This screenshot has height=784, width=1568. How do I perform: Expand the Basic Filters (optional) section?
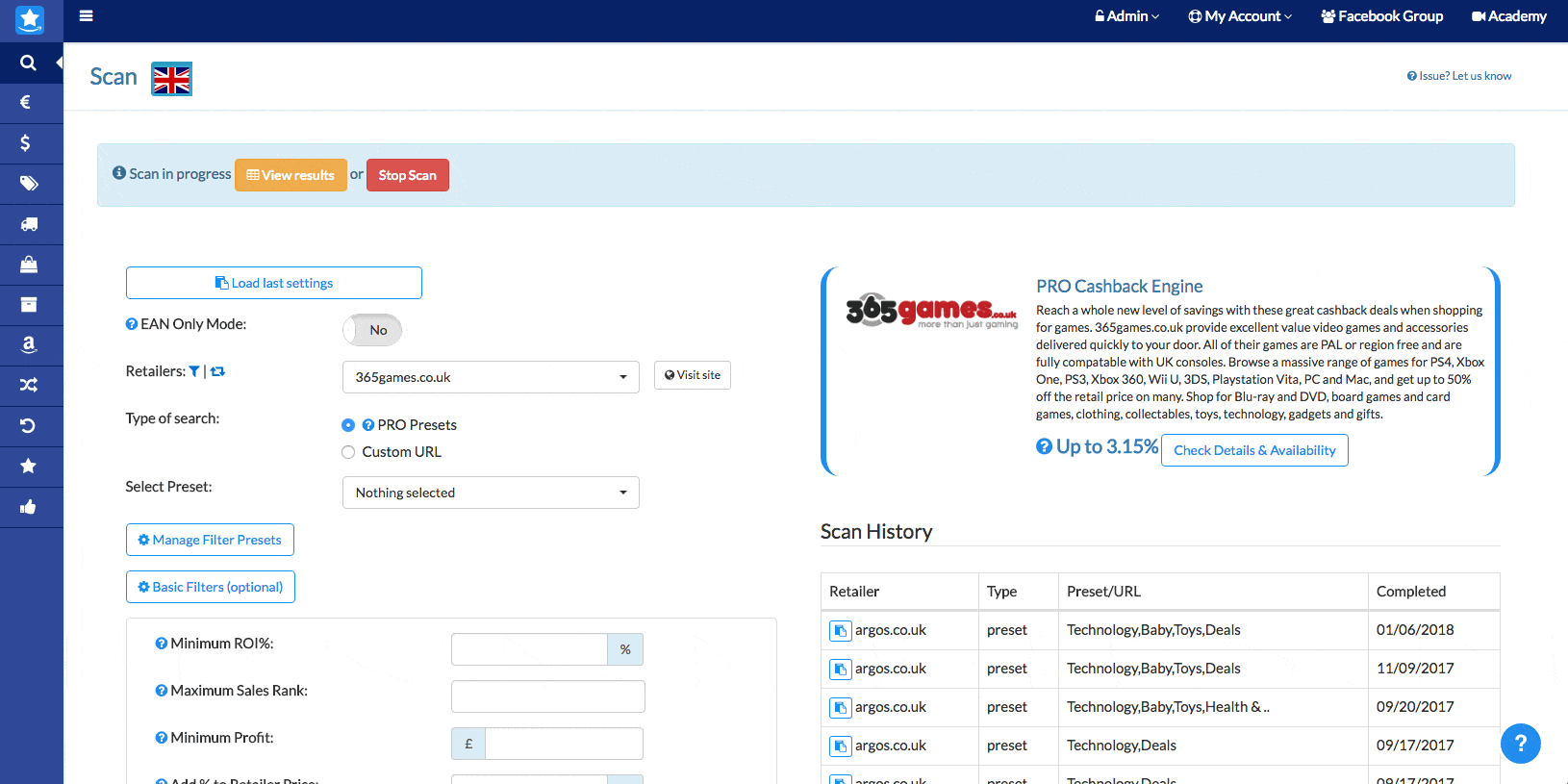(x=211, y=587)
